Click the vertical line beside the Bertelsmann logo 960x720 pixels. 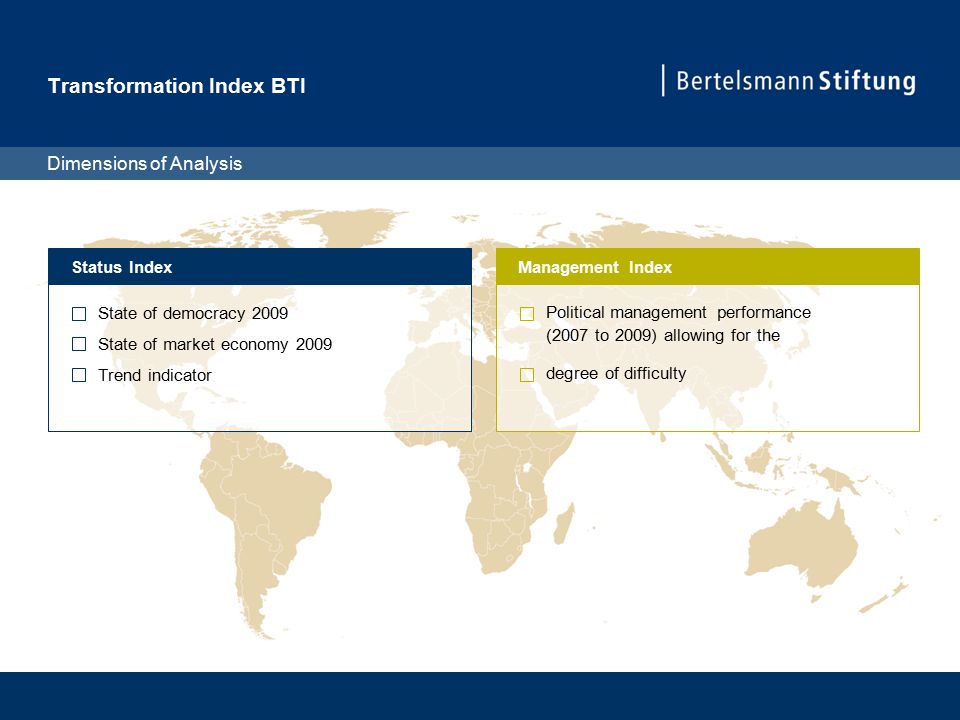[663, 80]
